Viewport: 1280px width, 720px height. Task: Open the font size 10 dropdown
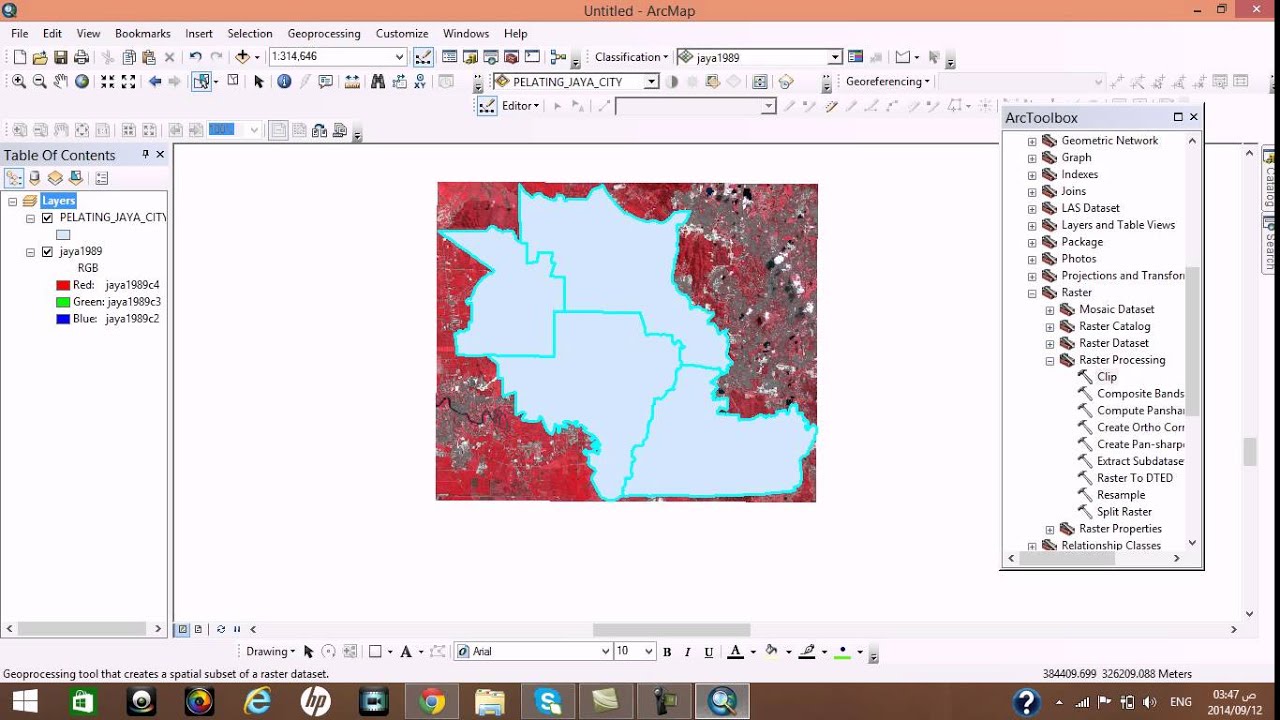point(649,651)
